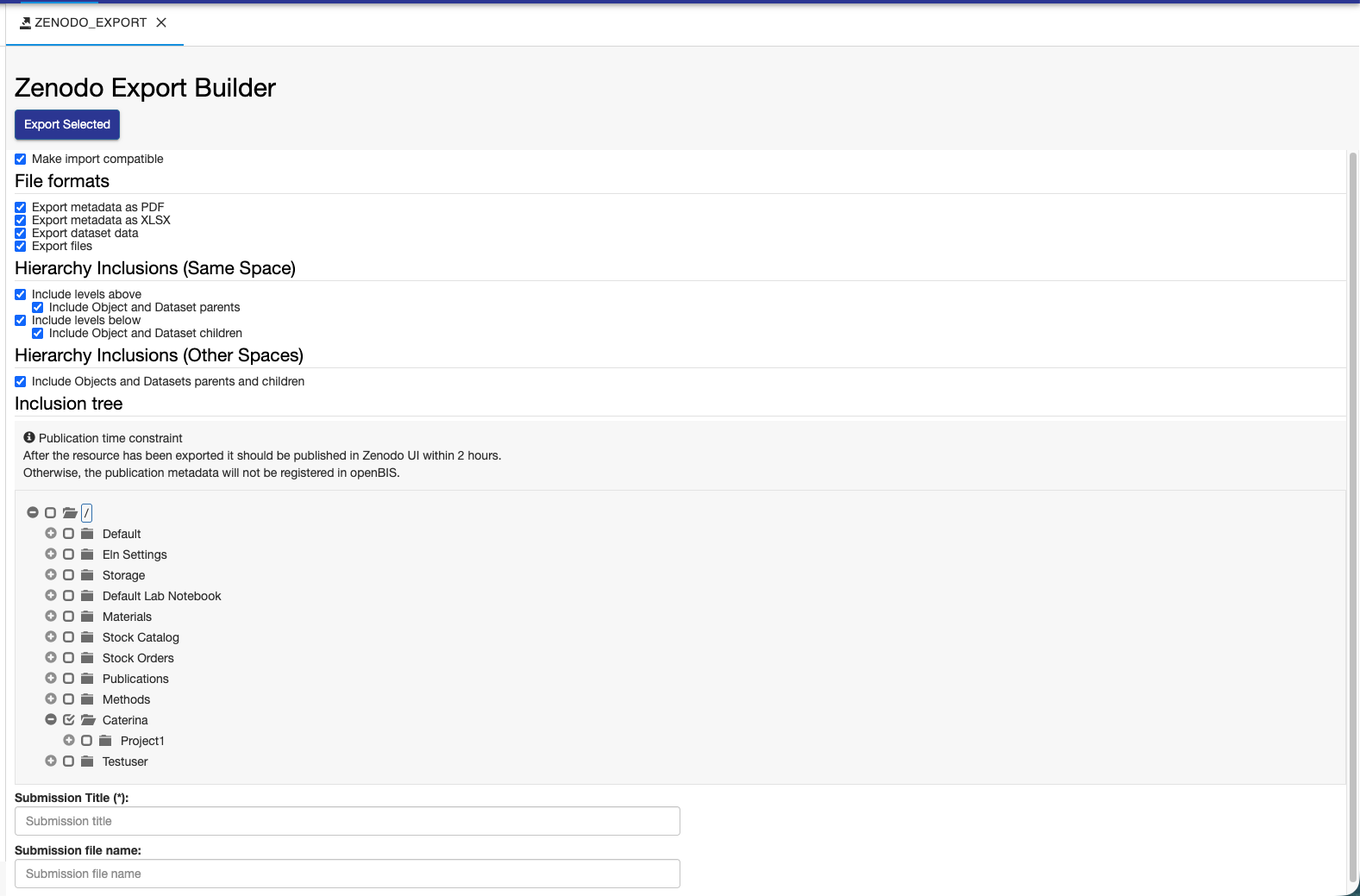This screenshot has height=896, width=1360.
Task: Click the Publication time constraint info icon
Action: click(29, 437)
